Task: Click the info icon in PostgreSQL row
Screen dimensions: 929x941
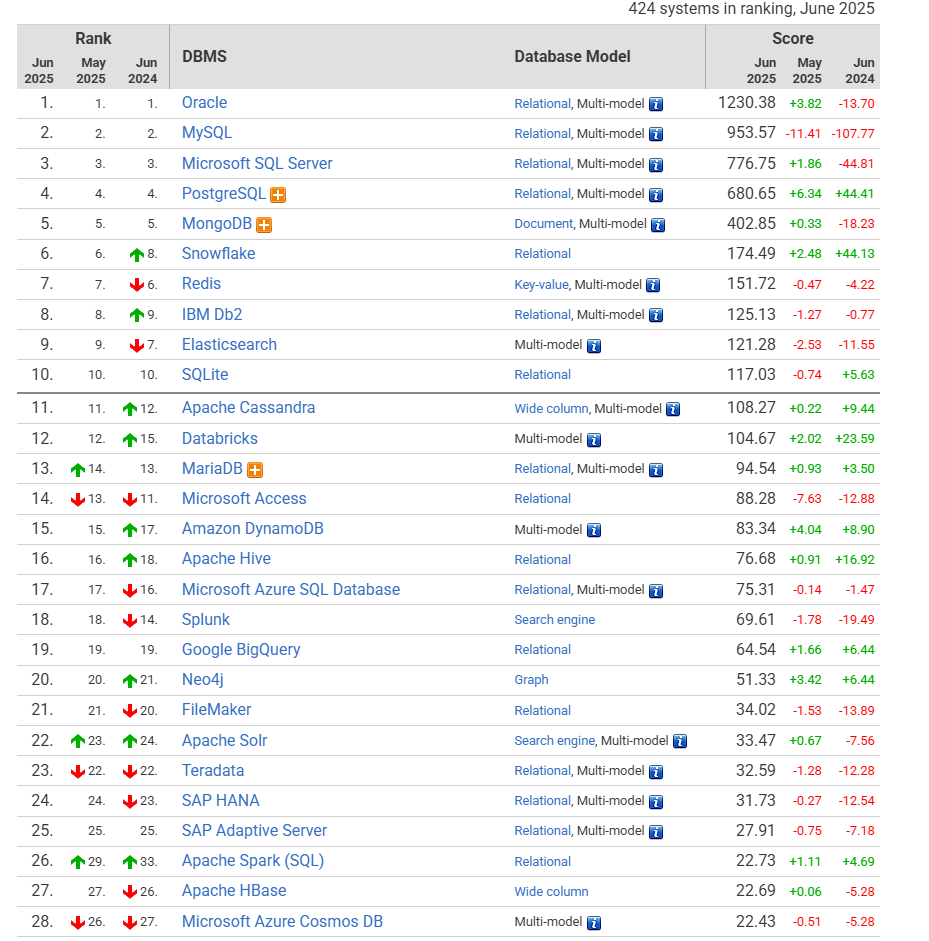Action: (656, 194)
